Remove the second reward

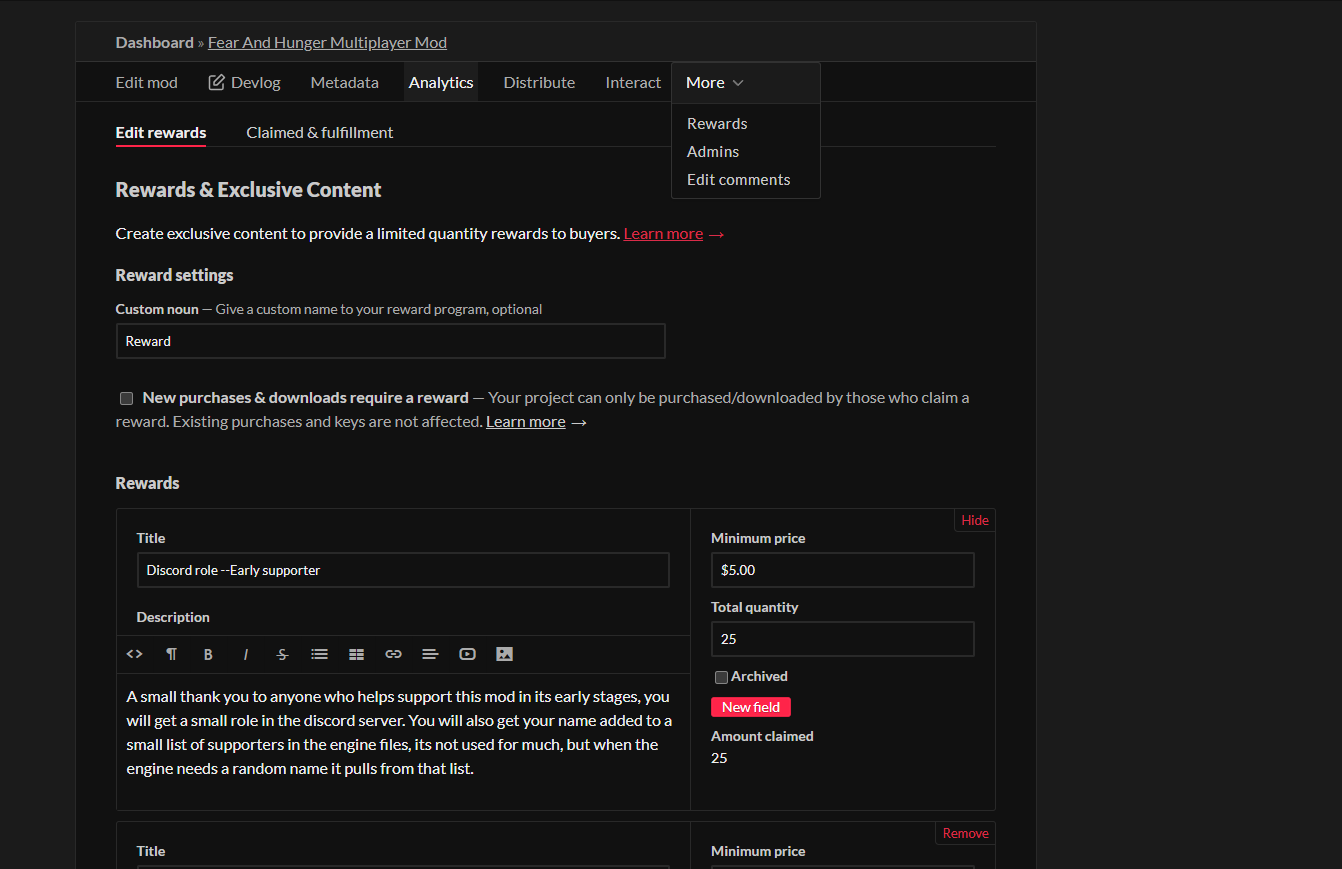click(965, 833)
